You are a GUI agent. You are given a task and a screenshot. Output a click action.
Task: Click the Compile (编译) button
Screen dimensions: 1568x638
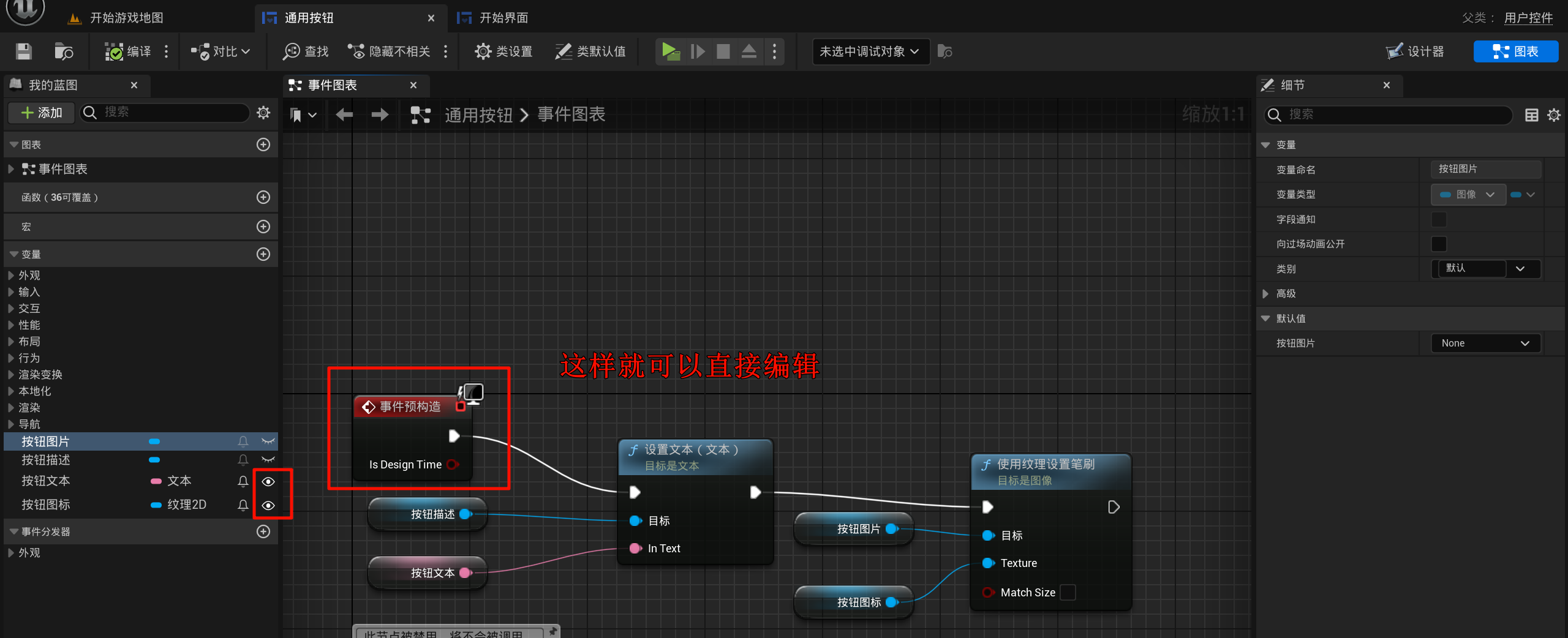coord(128,51)
